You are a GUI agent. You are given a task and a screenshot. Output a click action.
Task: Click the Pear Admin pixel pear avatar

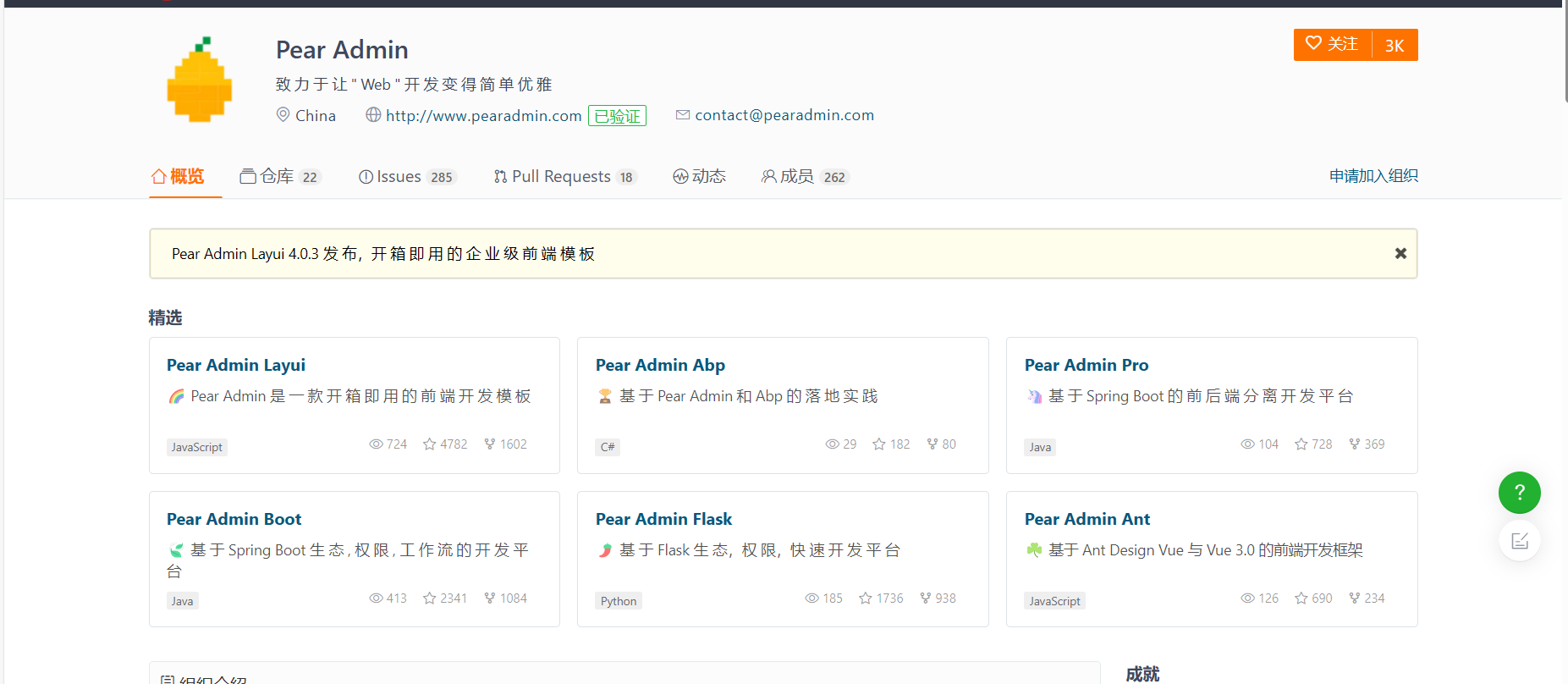(x=200, y=80)
